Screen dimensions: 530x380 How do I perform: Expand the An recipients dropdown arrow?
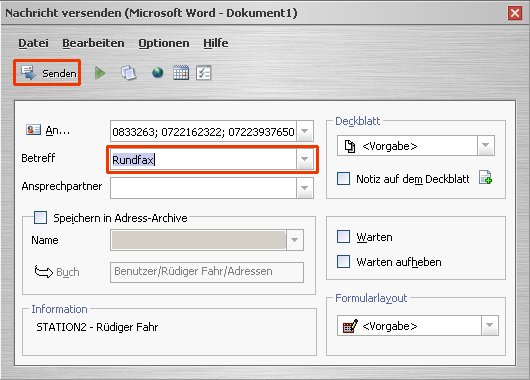tap(305, 131)
